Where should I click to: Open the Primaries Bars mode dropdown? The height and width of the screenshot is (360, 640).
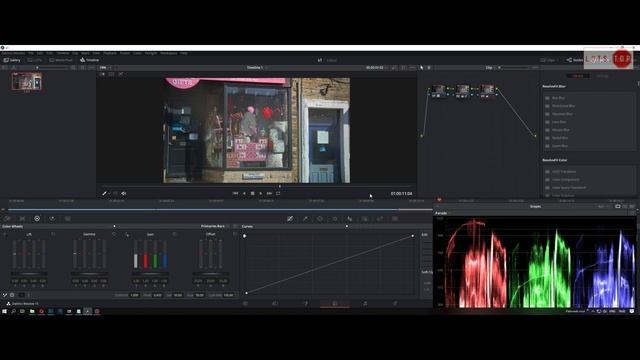point(215,226)
